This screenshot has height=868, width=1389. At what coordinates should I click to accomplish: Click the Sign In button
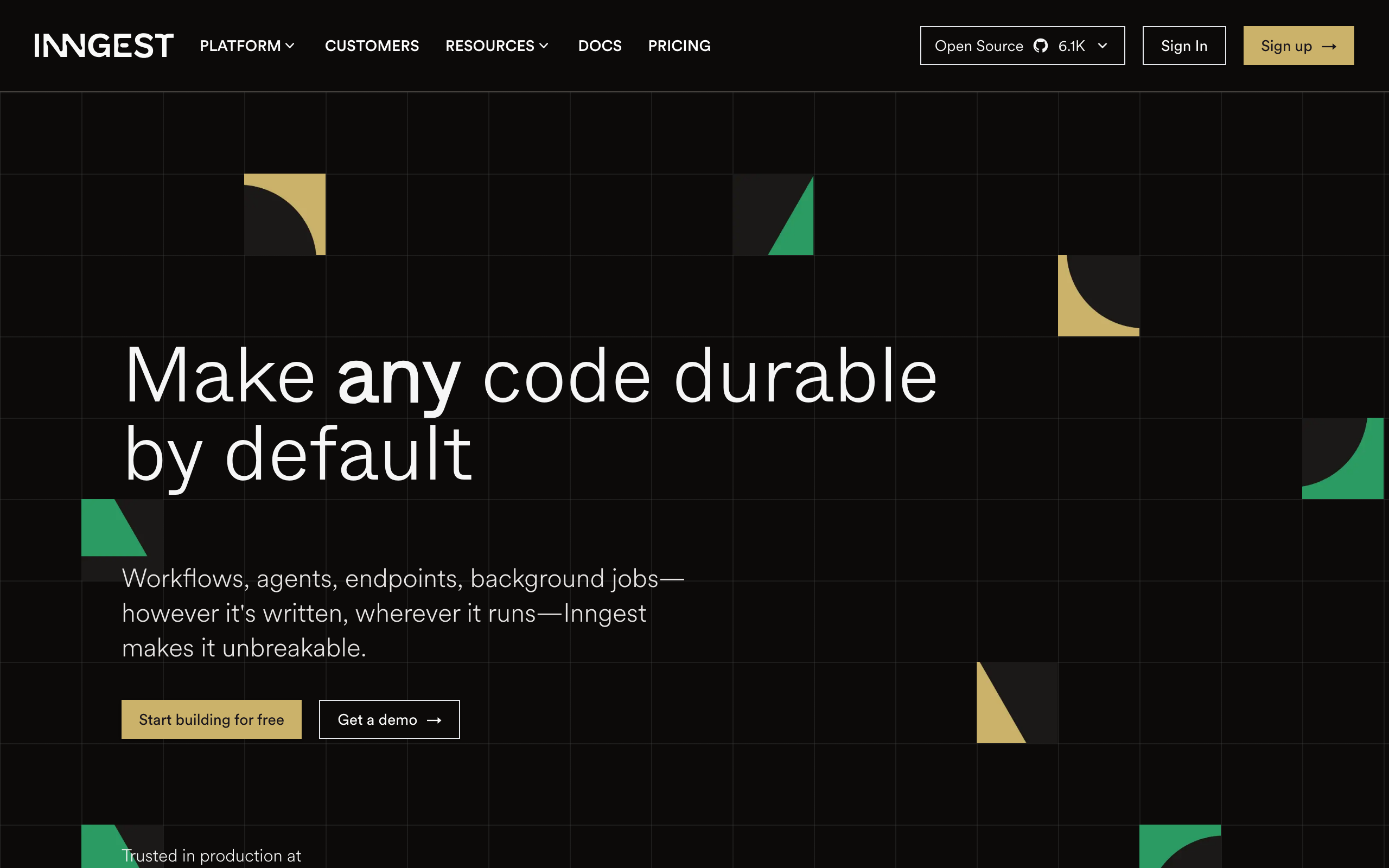[x=1183, y=46]
